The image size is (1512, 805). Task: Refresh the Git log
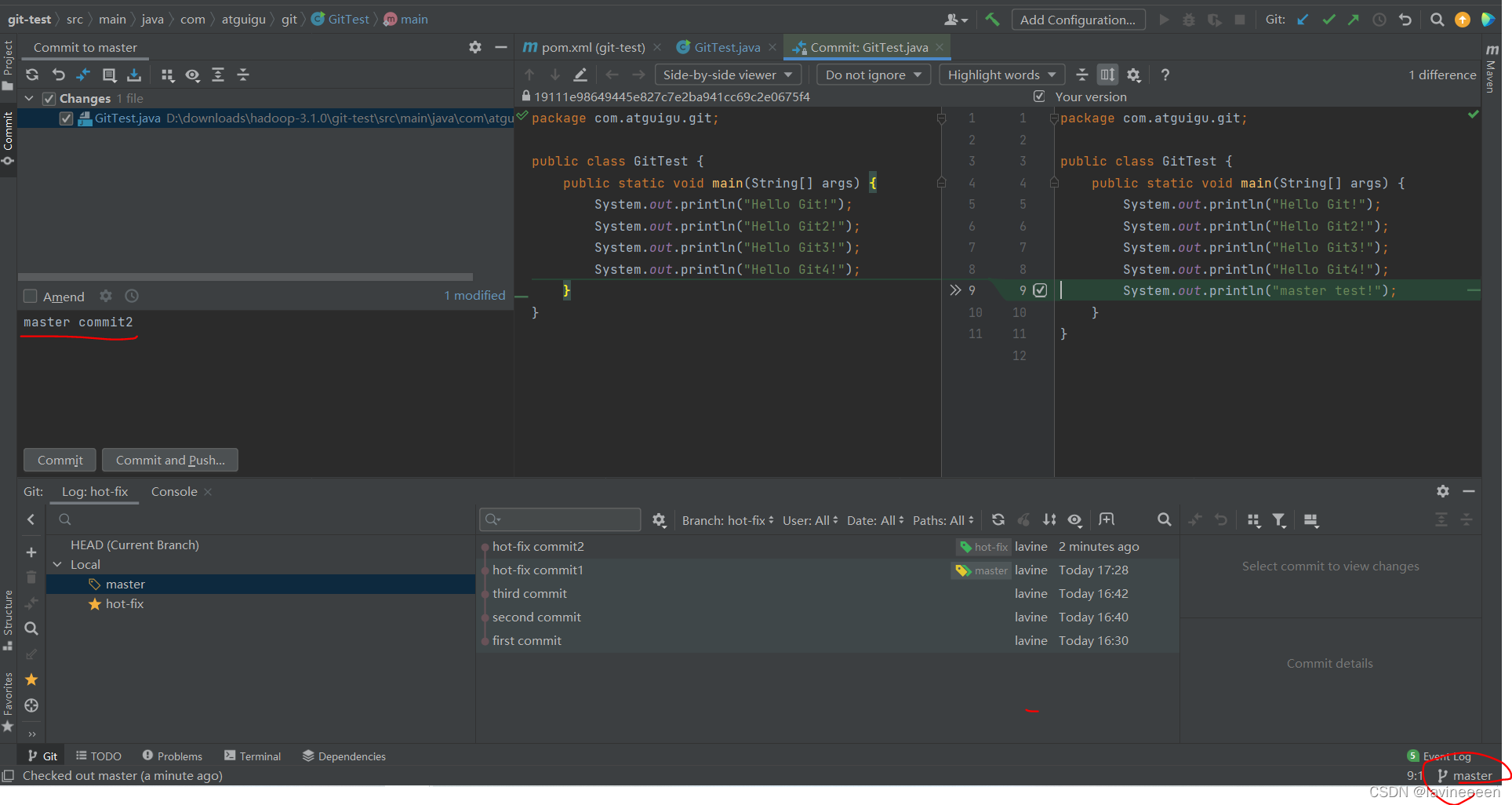click(998, 519)
